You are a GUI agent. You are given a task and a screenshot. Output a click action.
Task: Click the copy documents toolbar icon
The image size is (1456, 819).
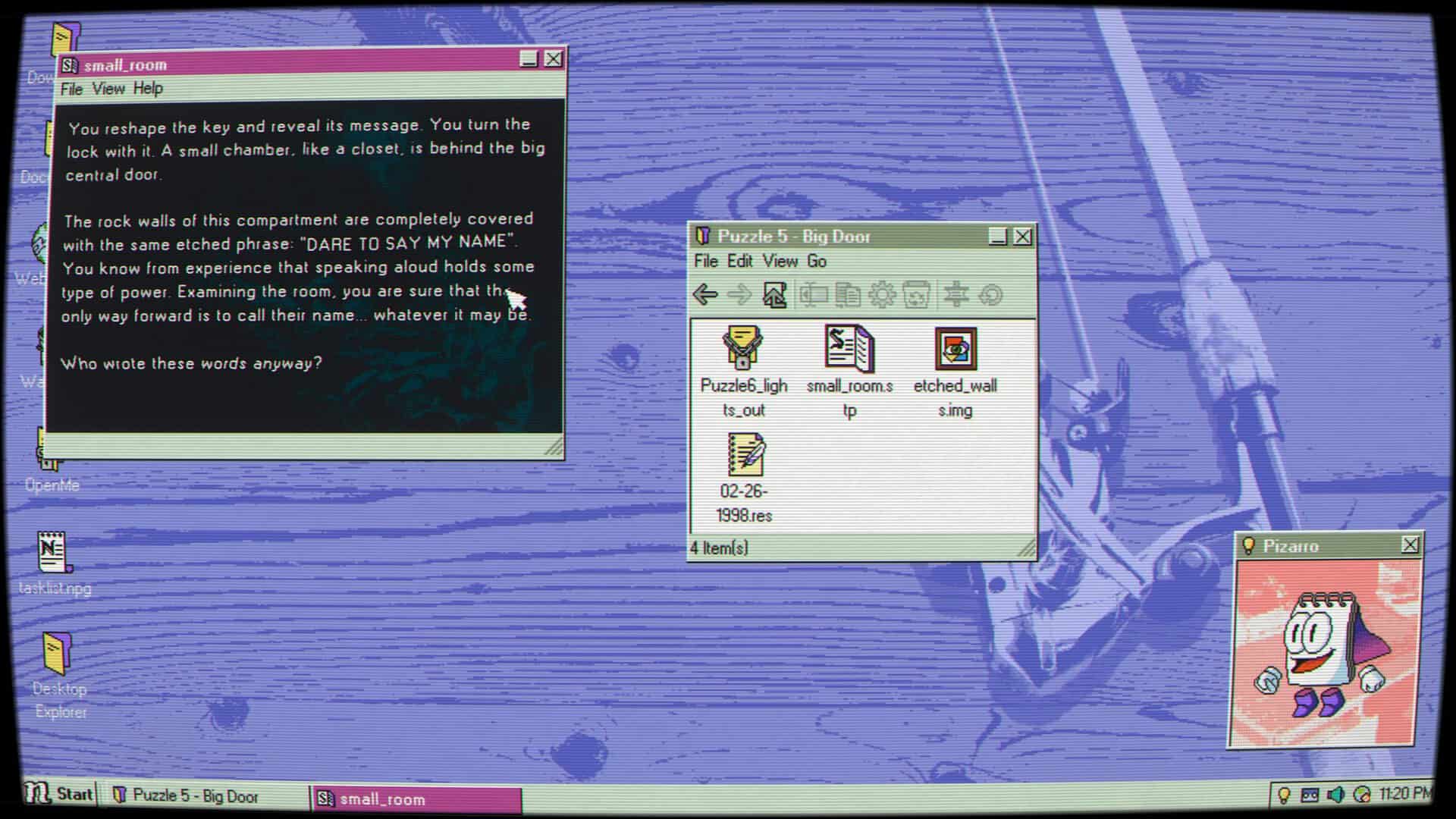tap(848, 294)
